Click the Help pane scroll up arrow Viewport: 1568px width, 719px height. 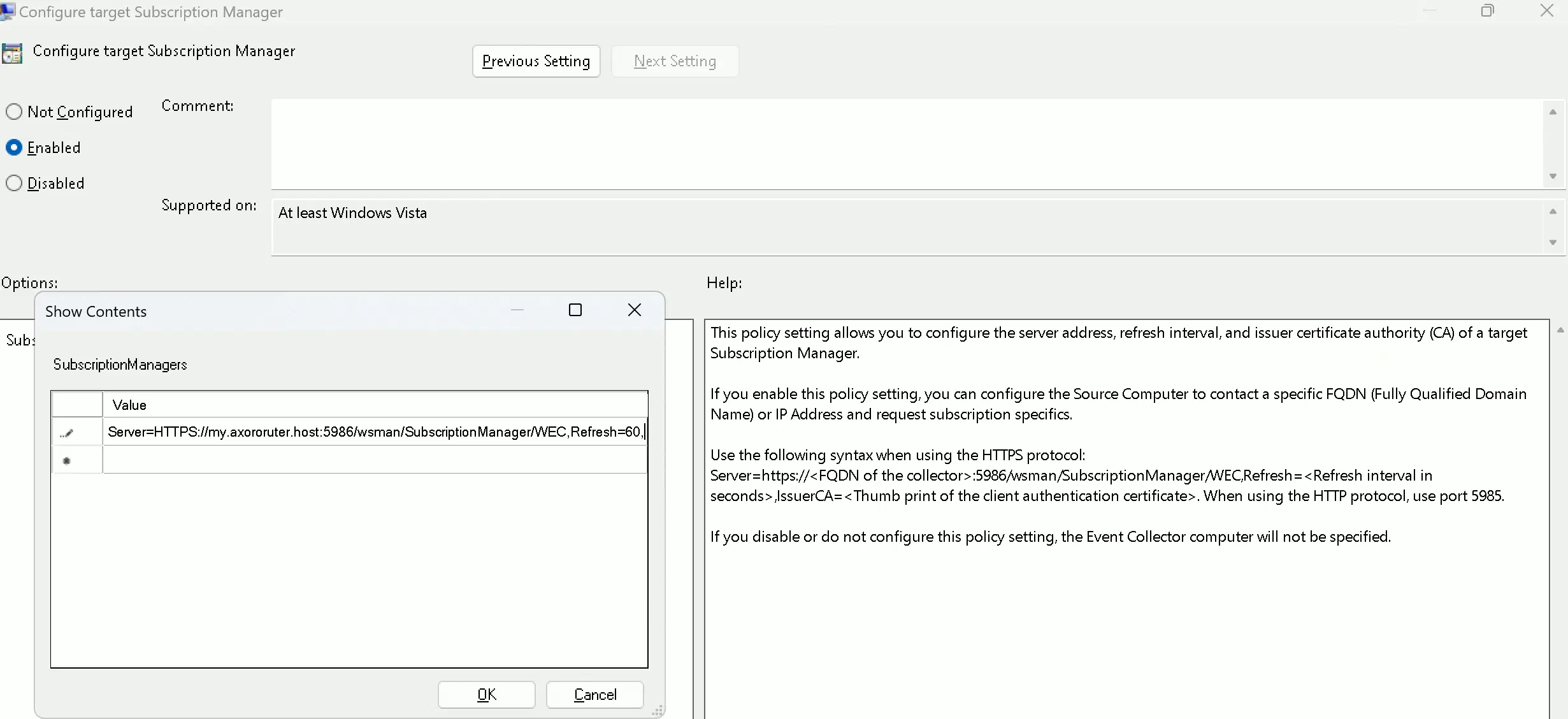[x=1560, y=330]
